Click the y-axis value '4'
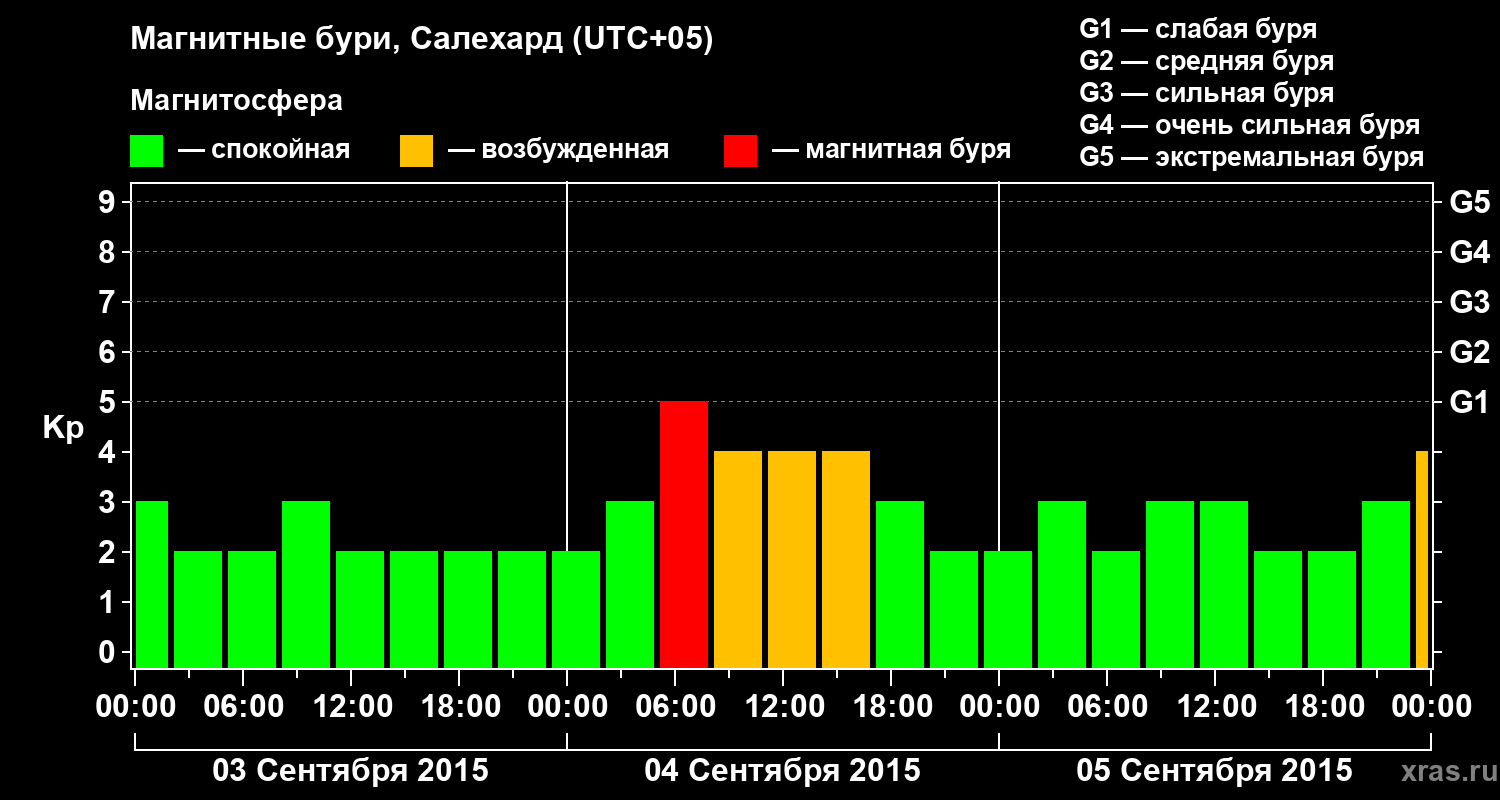This screenshot has width=1500, height=800. coord(108,452)
